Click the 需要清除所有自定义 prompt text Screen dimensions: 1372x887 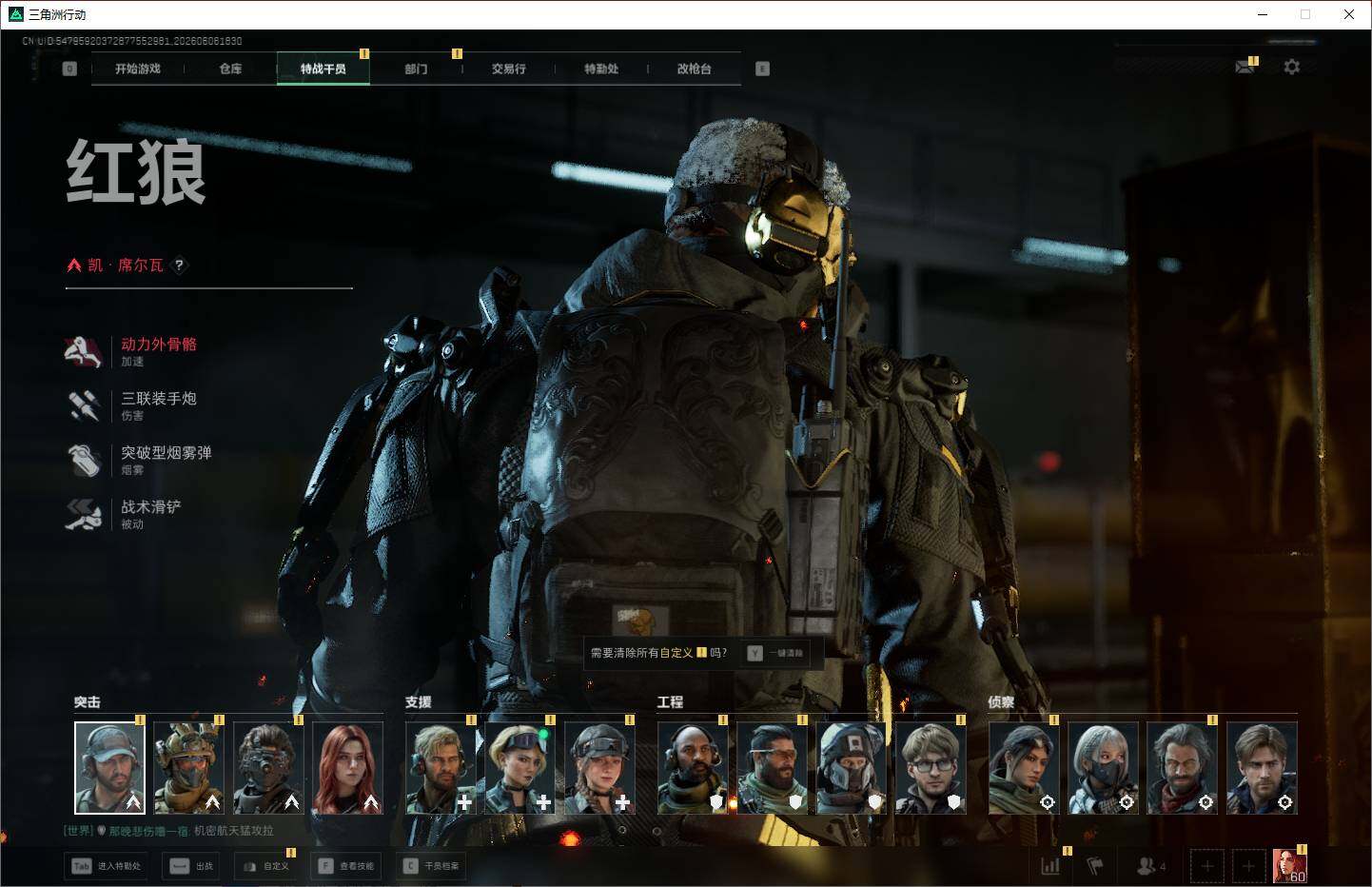658,653
